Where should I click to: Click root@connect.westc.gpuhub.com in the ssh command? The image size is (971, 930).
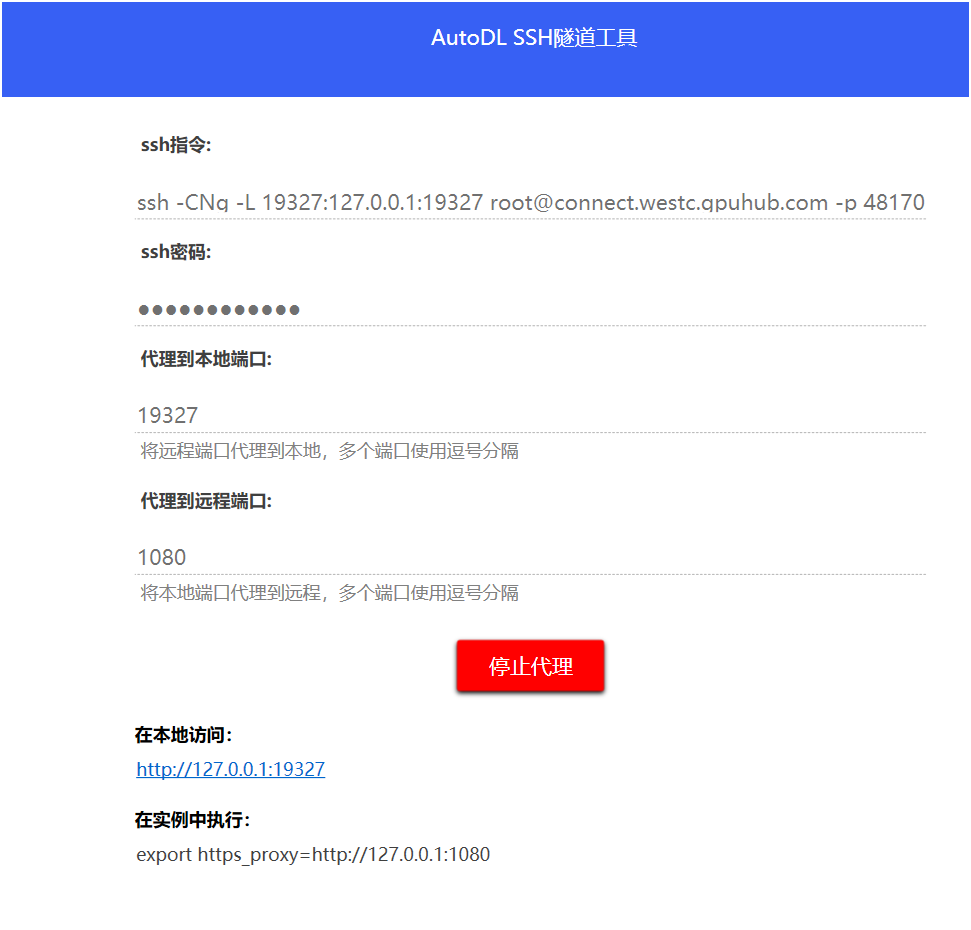pos(658,202)
